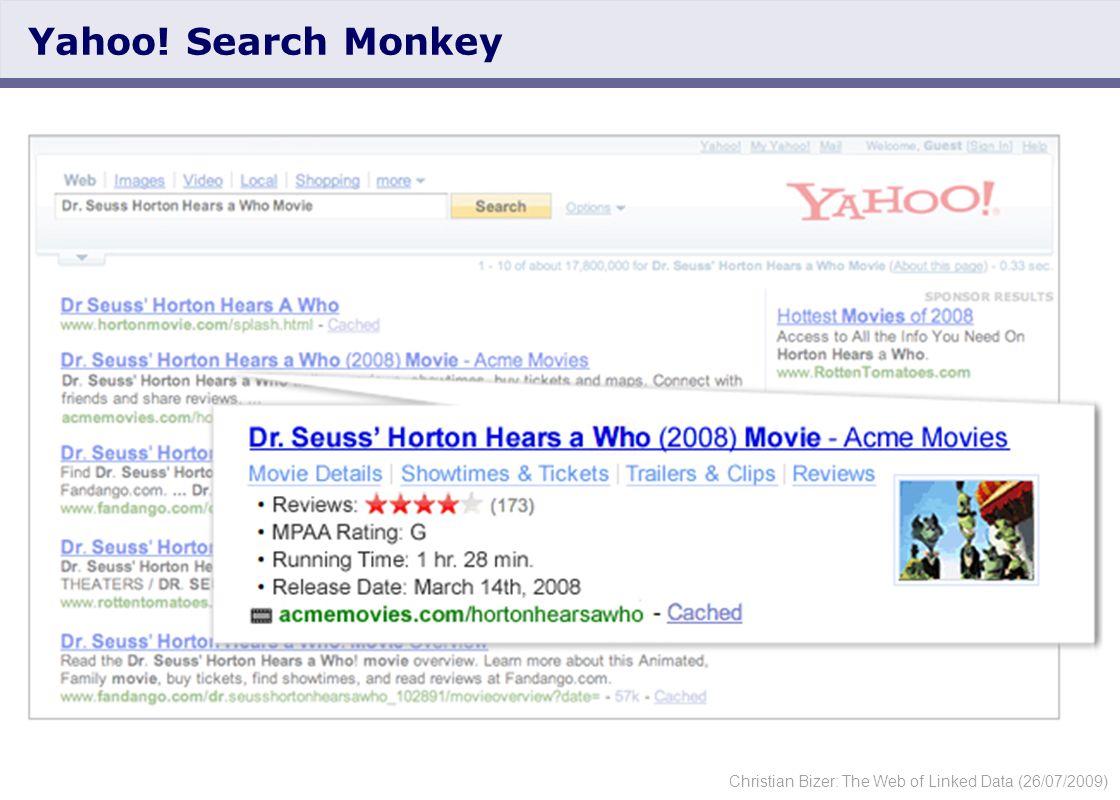Click the www.RottenTomatoes.com sponsor URL
Screen dimensions: 1120x800
tap(874, 372)
